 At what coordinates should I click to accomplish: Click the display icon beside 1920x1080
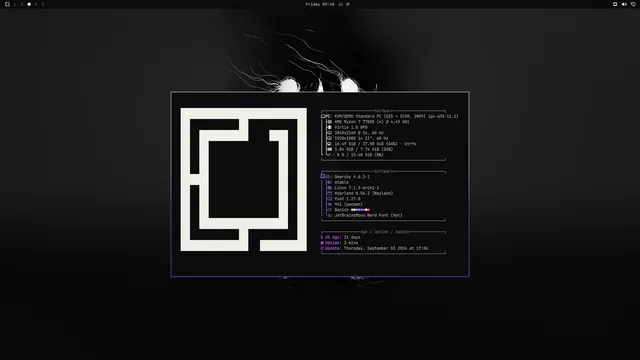[x=329, y=138]
